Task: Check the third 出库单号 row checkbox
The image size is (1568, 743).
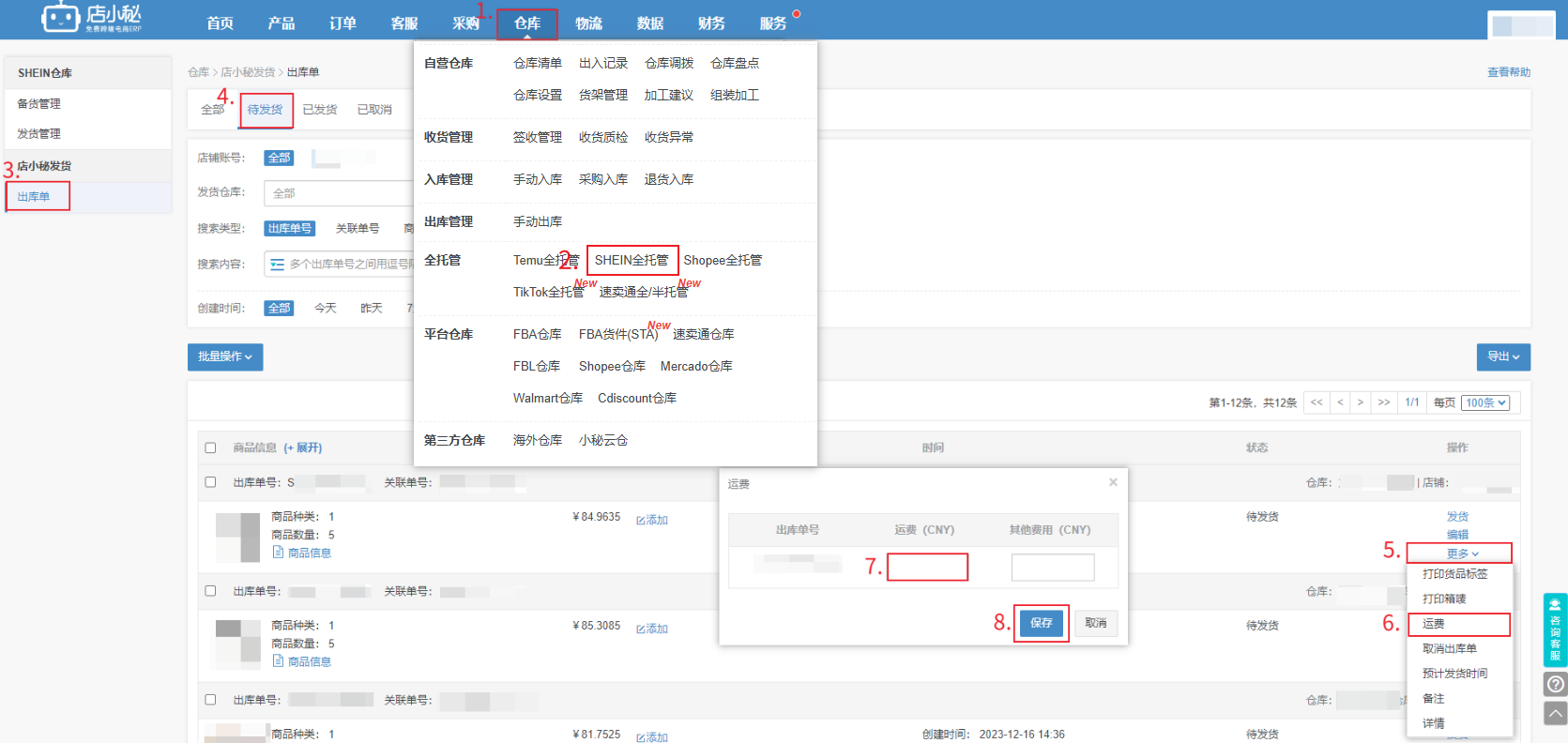Action: [x=210, y=700]
